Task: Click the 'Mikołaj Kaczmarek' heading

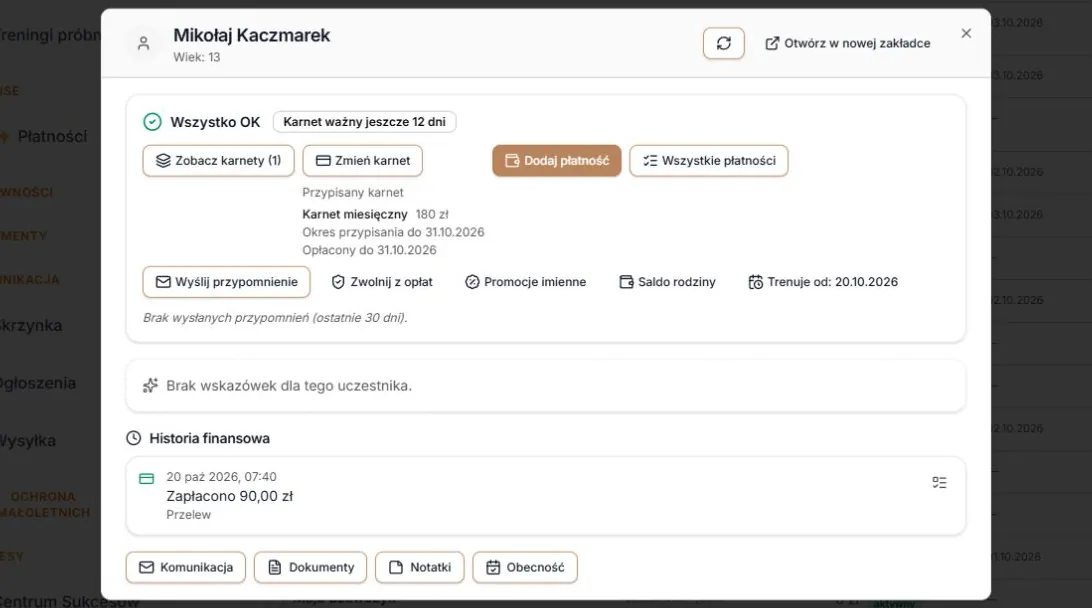Action: (251, 35)
